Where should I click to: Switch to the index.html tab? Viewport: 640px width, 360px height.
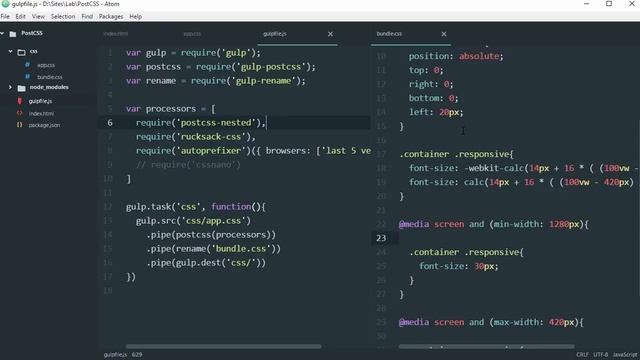[116, 34]
